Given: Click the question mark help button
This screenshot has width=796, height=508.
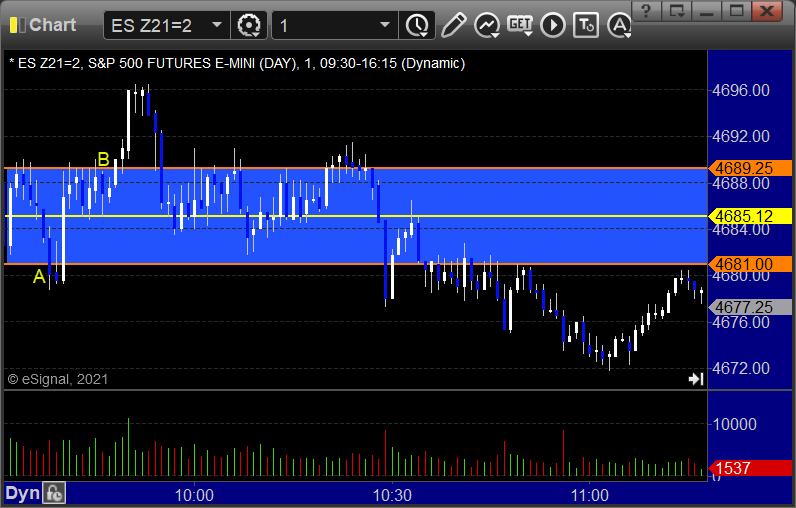Looking at the screenshot, I should click(x=646, y=11).
